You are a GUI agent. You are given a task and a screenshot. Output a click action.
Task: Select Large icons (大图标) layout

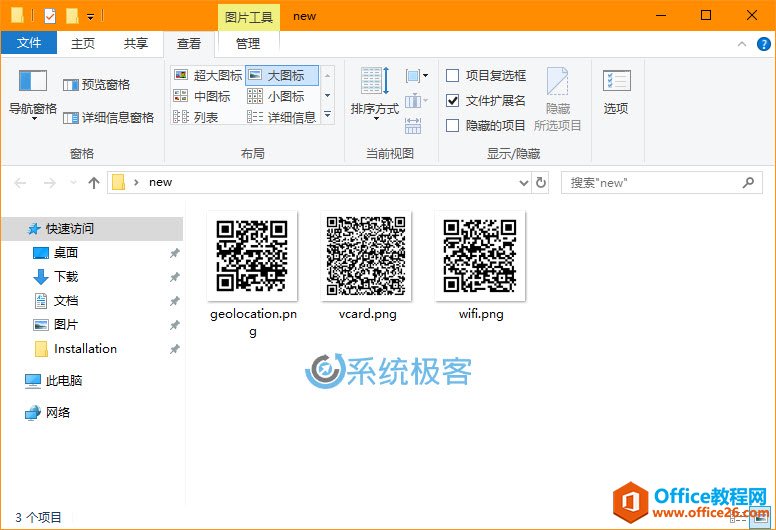pyautogui.click(x=282, y=75)
